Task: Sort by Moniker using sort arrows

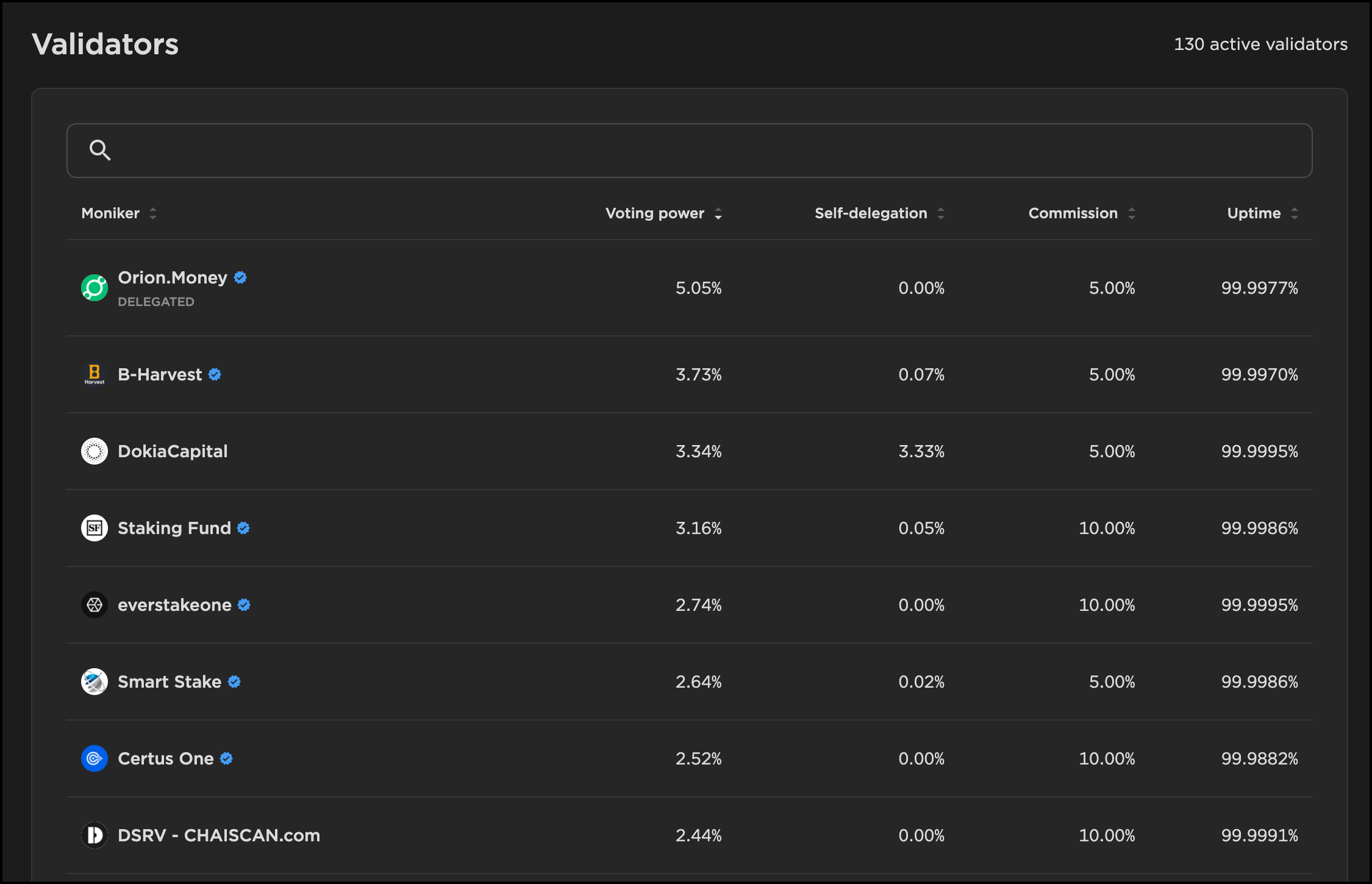Action: (153, 213)
